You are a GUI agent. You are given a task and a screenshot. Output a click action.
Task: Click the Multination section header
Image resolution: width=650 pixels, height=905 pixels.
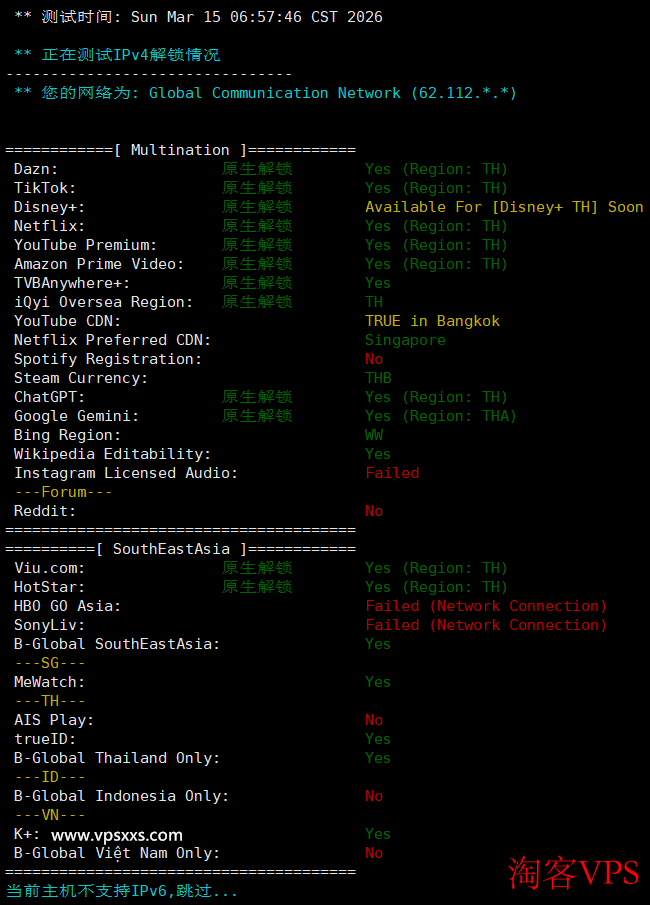pyautogui.click(x=180, y=150)
